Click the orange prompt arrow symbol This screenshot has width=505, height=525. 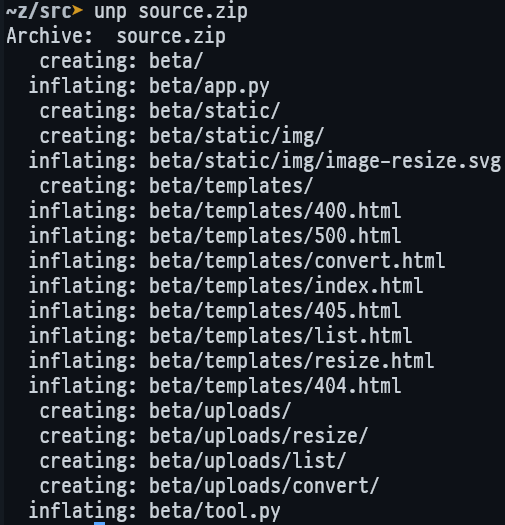[x=77, y=10]
